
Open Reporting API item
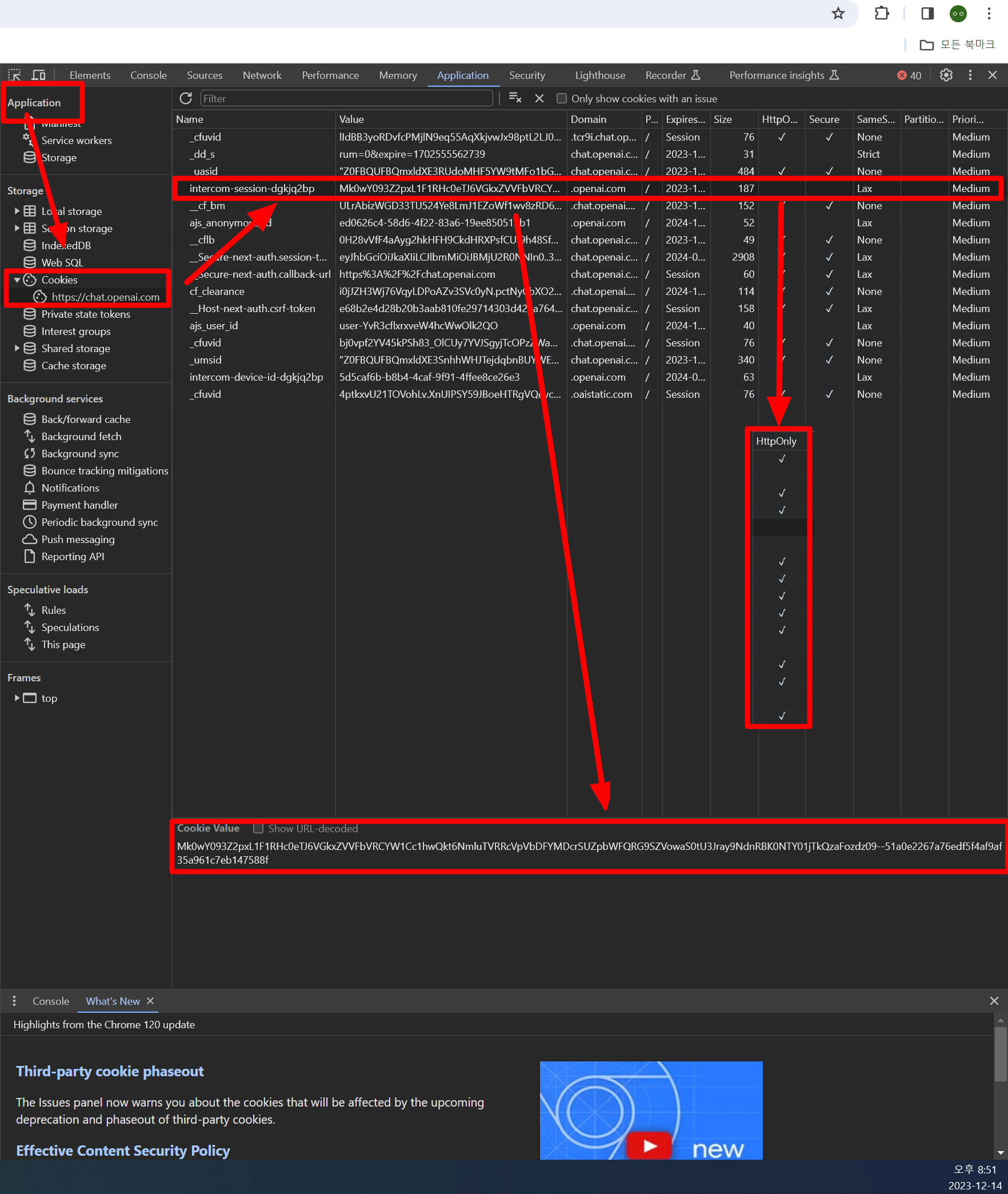73,556
